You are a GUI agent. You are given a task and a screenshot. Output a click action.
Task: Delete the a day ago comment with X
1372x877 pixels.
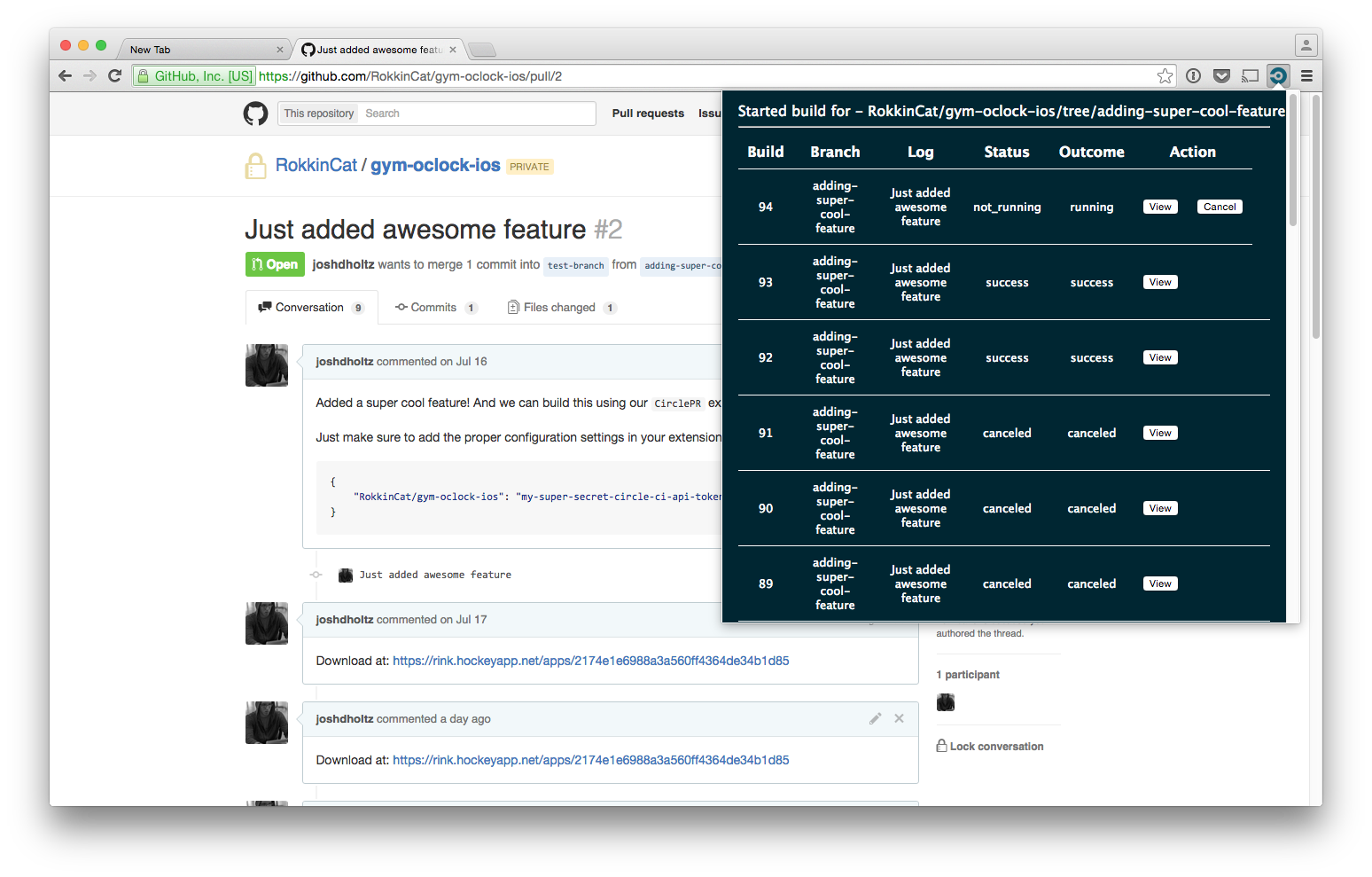900,719
